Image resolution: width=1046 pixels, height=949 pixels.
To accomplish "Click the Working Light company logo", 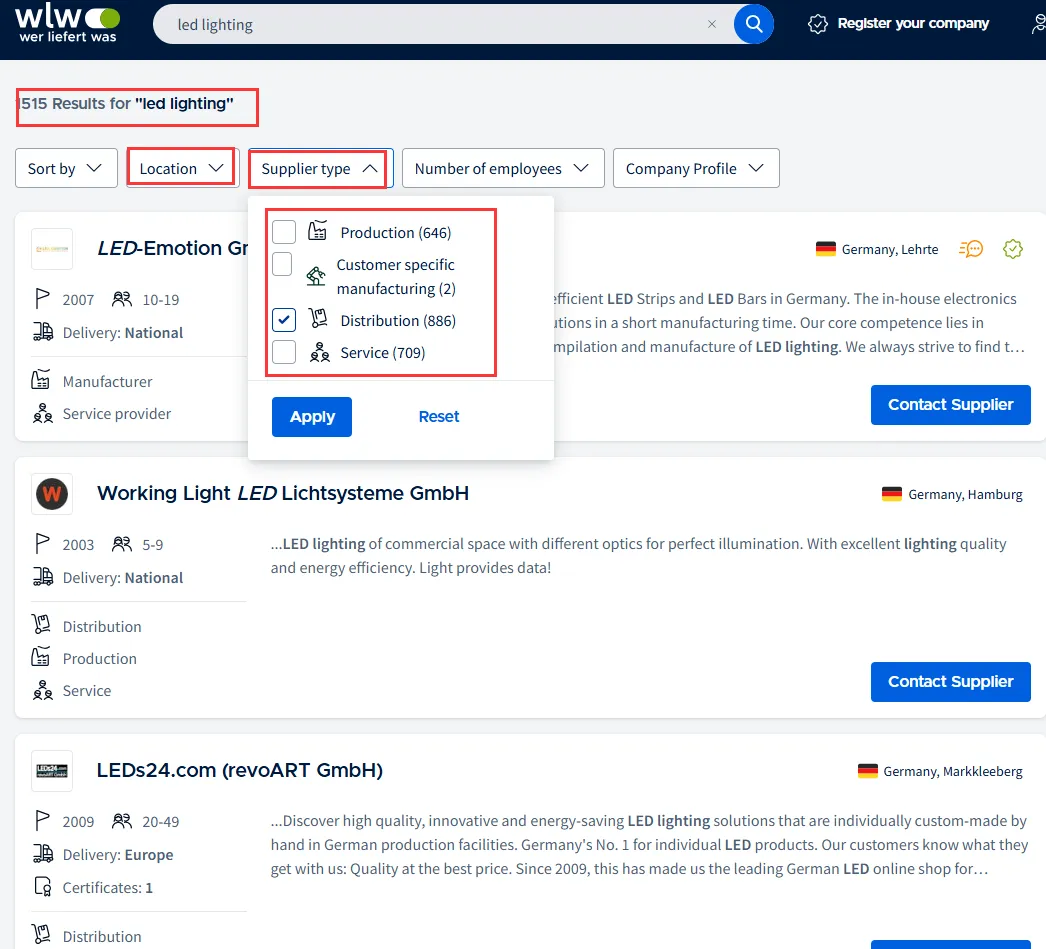I will (x=52, y=494).
